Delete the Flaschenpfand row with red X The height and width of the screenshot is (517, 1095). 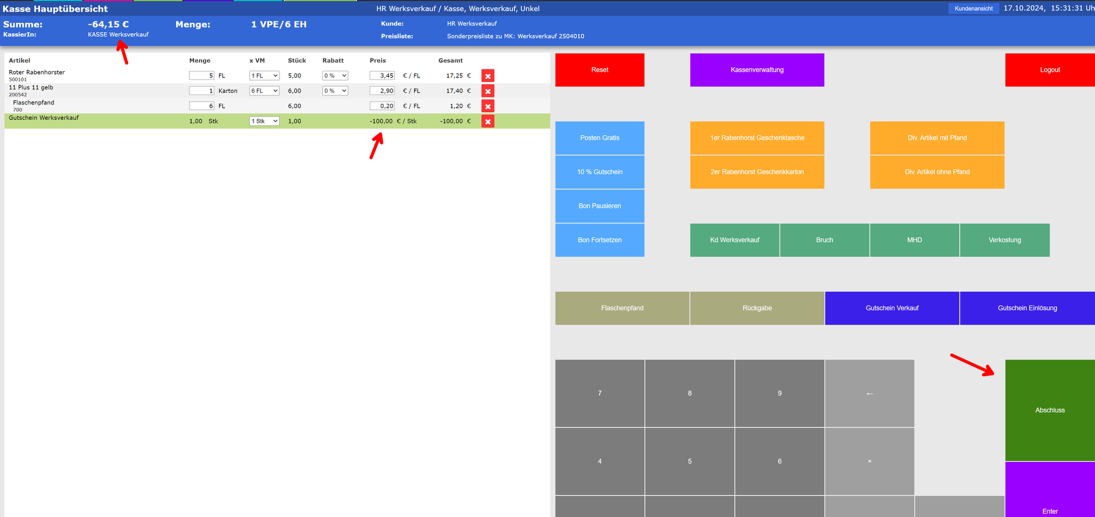(488, 106)
